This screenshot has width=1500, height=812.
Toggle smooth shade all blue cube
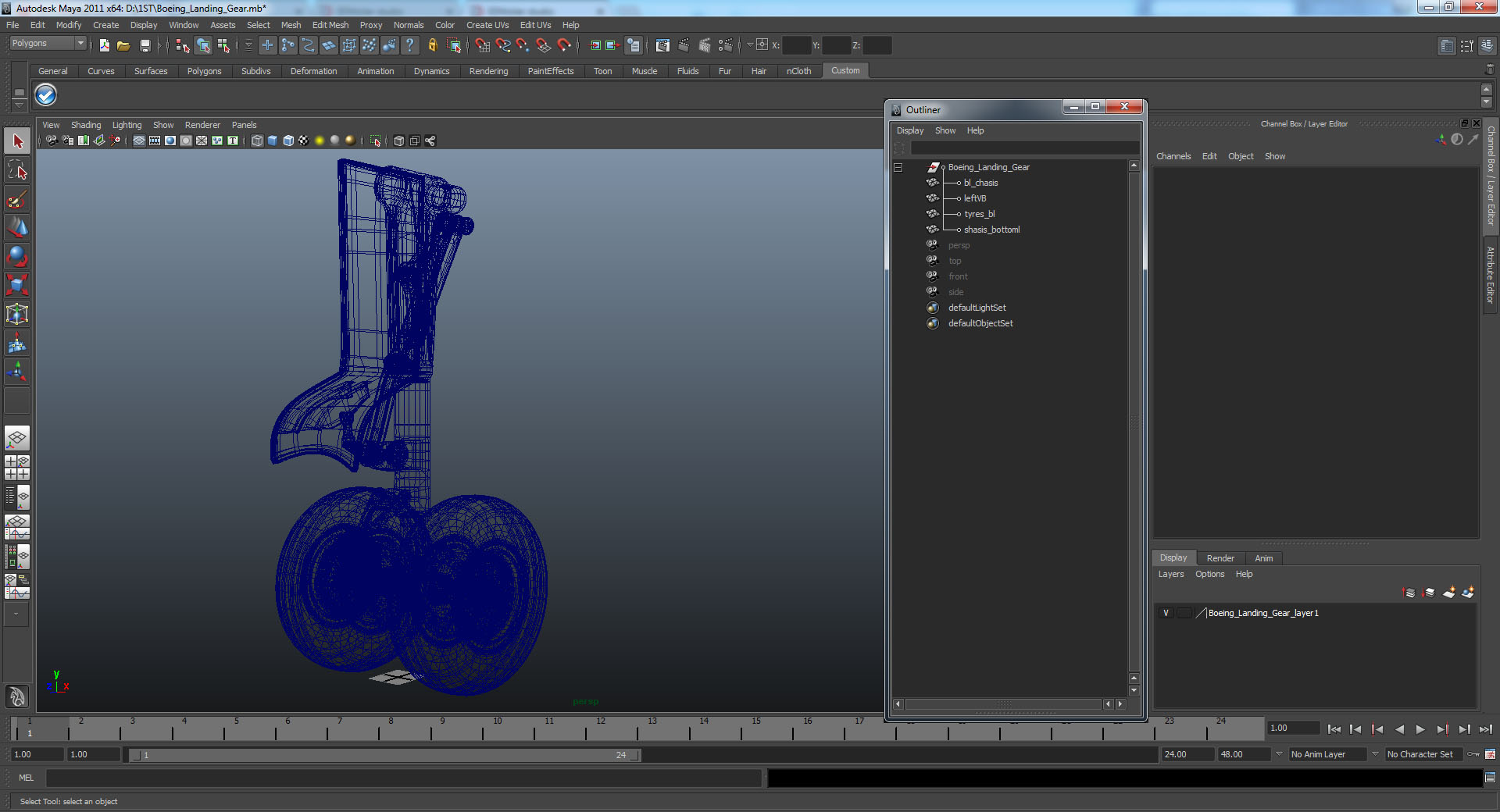(x=273, y=141)
